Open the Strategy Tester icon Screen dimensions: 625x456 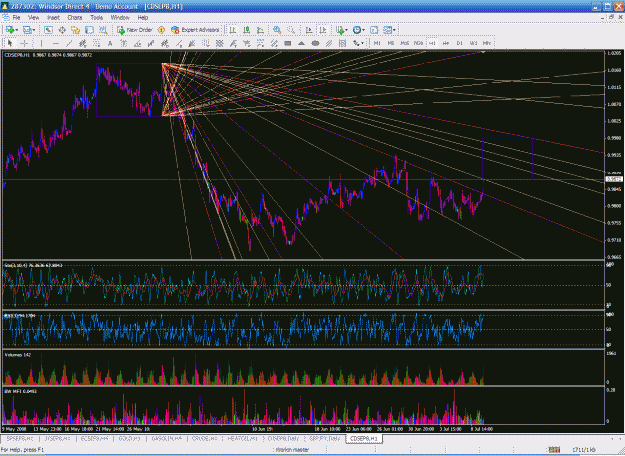click(103, 30)
